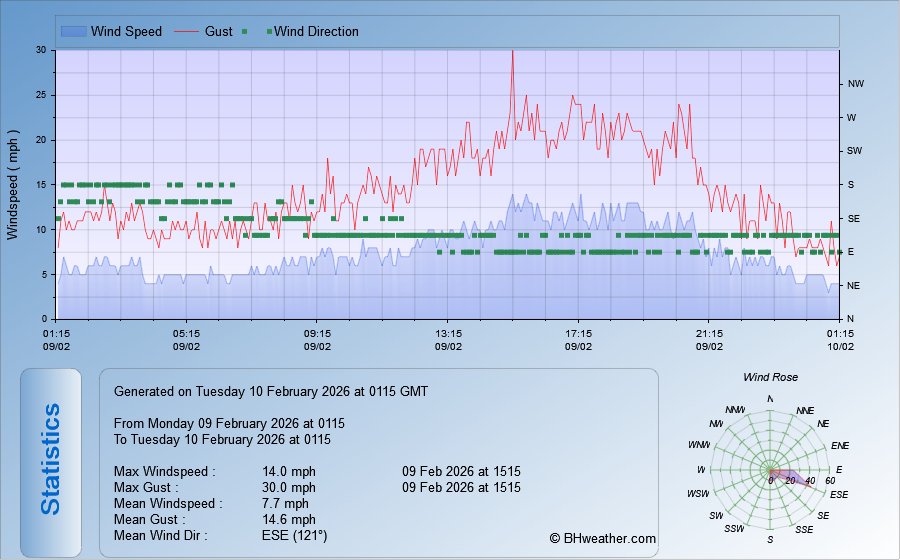900x560 pixels.
Task: Click the SW label on right axis
Action: (855, 151)
